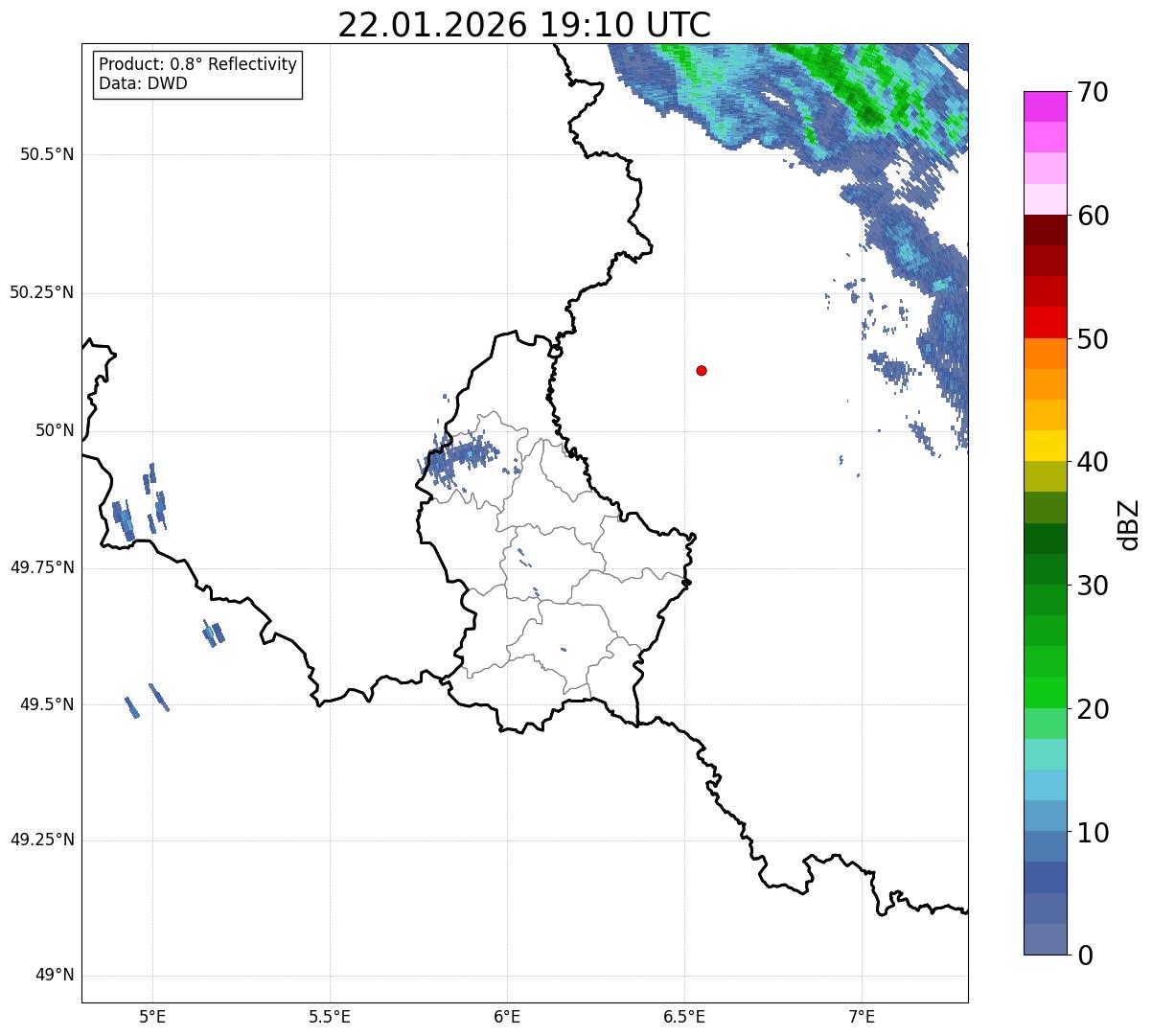Image resolution: width=1152 pixels, height=1036 pixels.
Task: Click the dark maroon colorbar segment below 60
Action: (x=1045, y=230)
